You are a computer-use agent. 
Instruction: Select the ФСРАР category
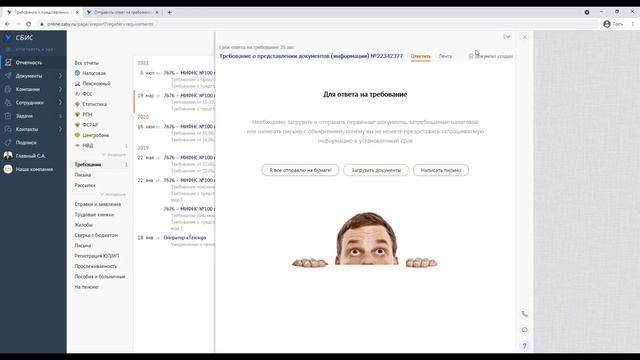[90, 125]
